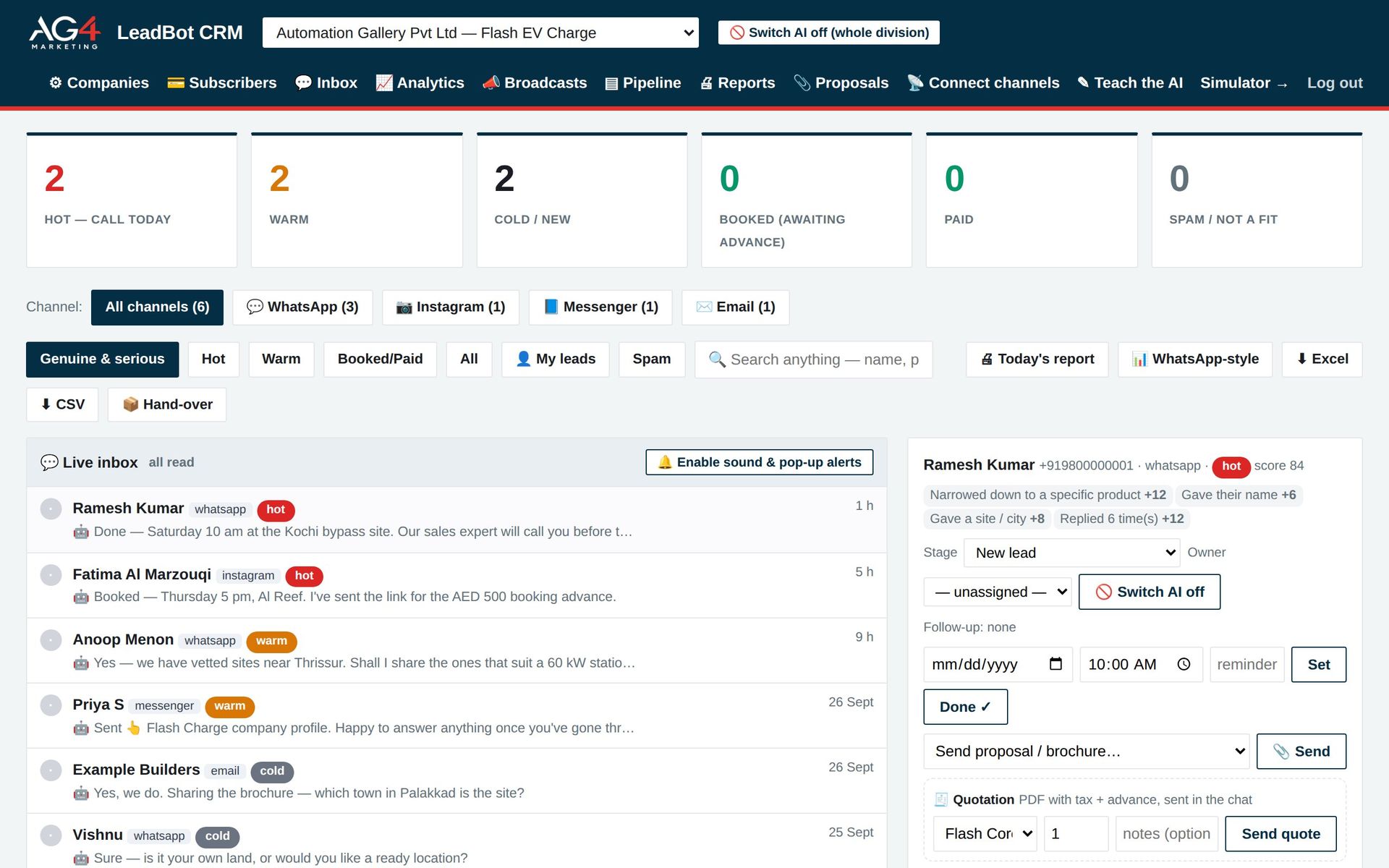Open the Broadcasts page
This screenshot has height=868, width=1389.
(x=535, y=83)
